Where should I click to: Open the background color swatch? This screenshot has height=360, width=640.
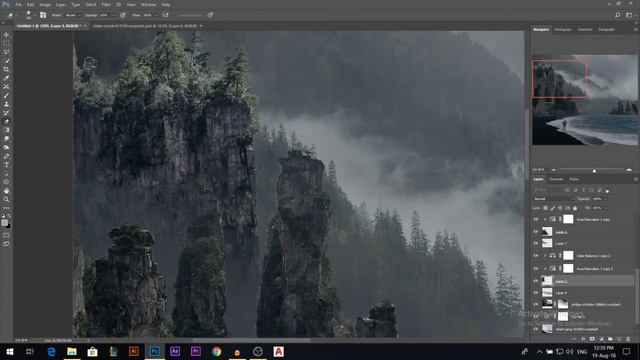pyautogui.click(x=8, y=226)
